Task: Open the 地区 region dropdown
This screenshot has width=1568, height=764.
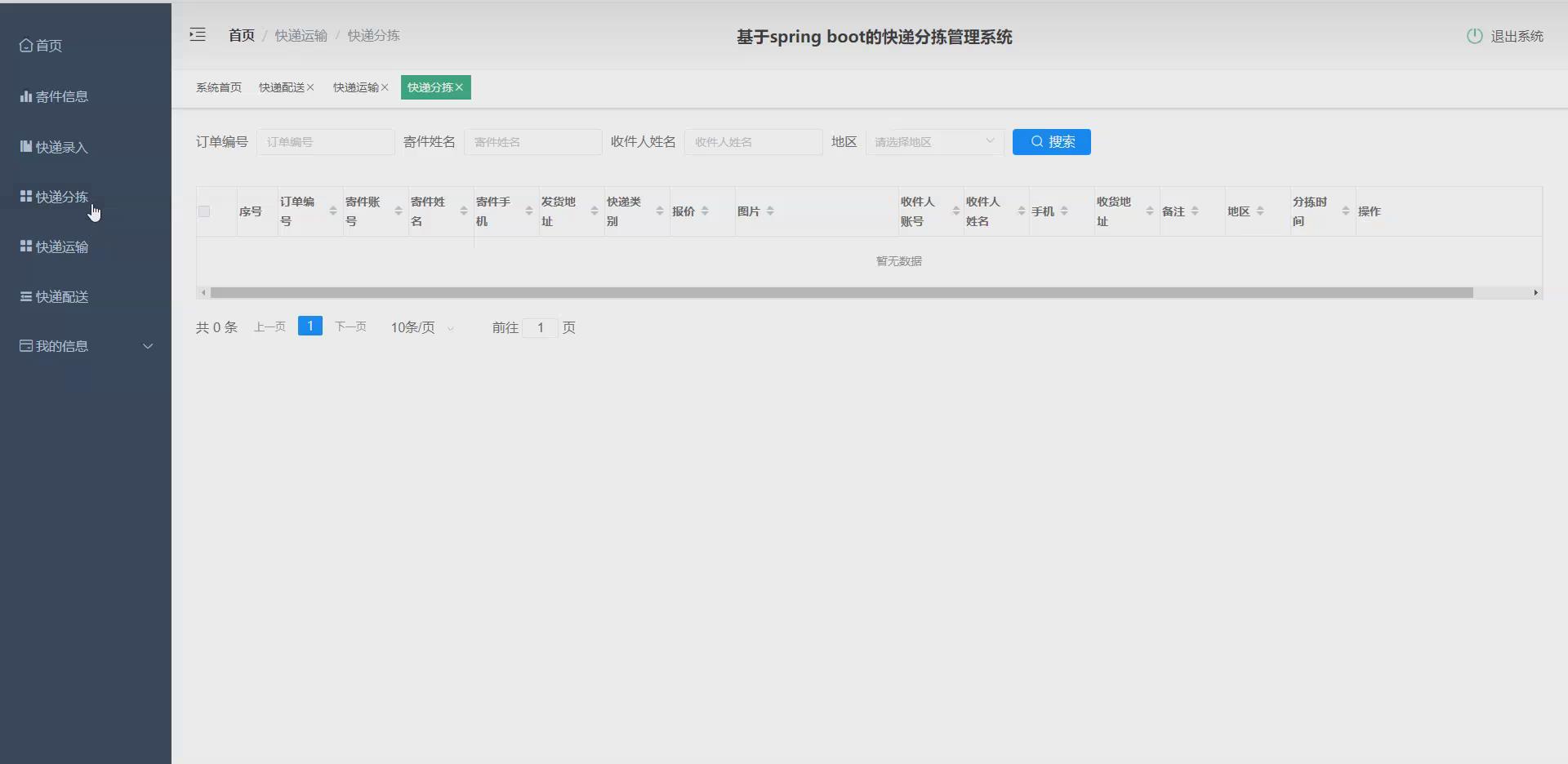Action: pos(935,142)
